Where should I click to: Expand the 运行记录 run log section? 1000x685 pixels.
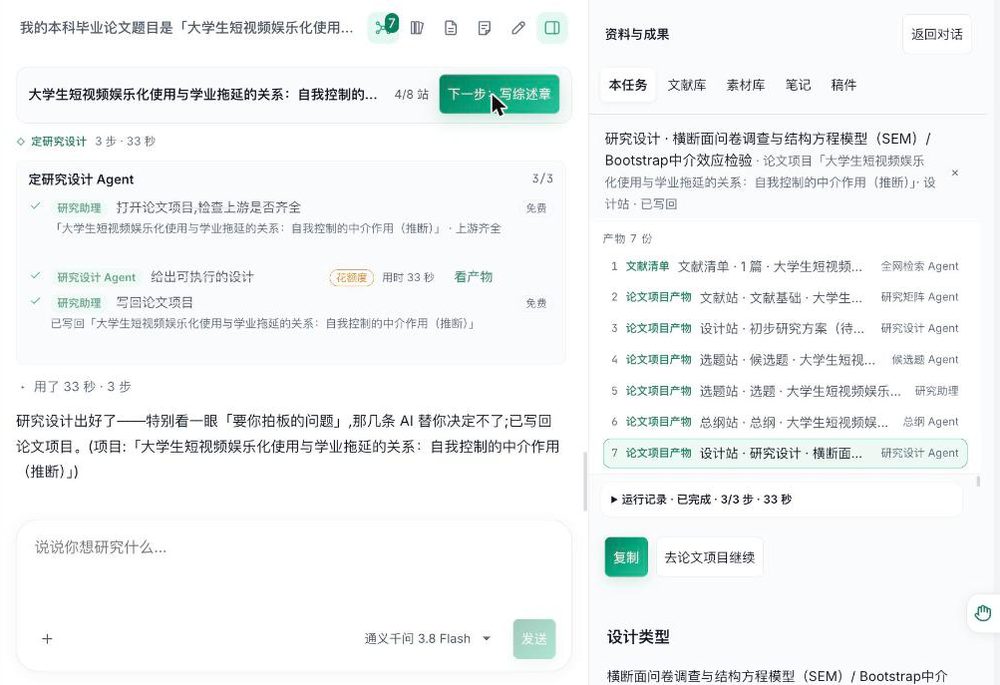pyautogui.click(x=782, y=499)
